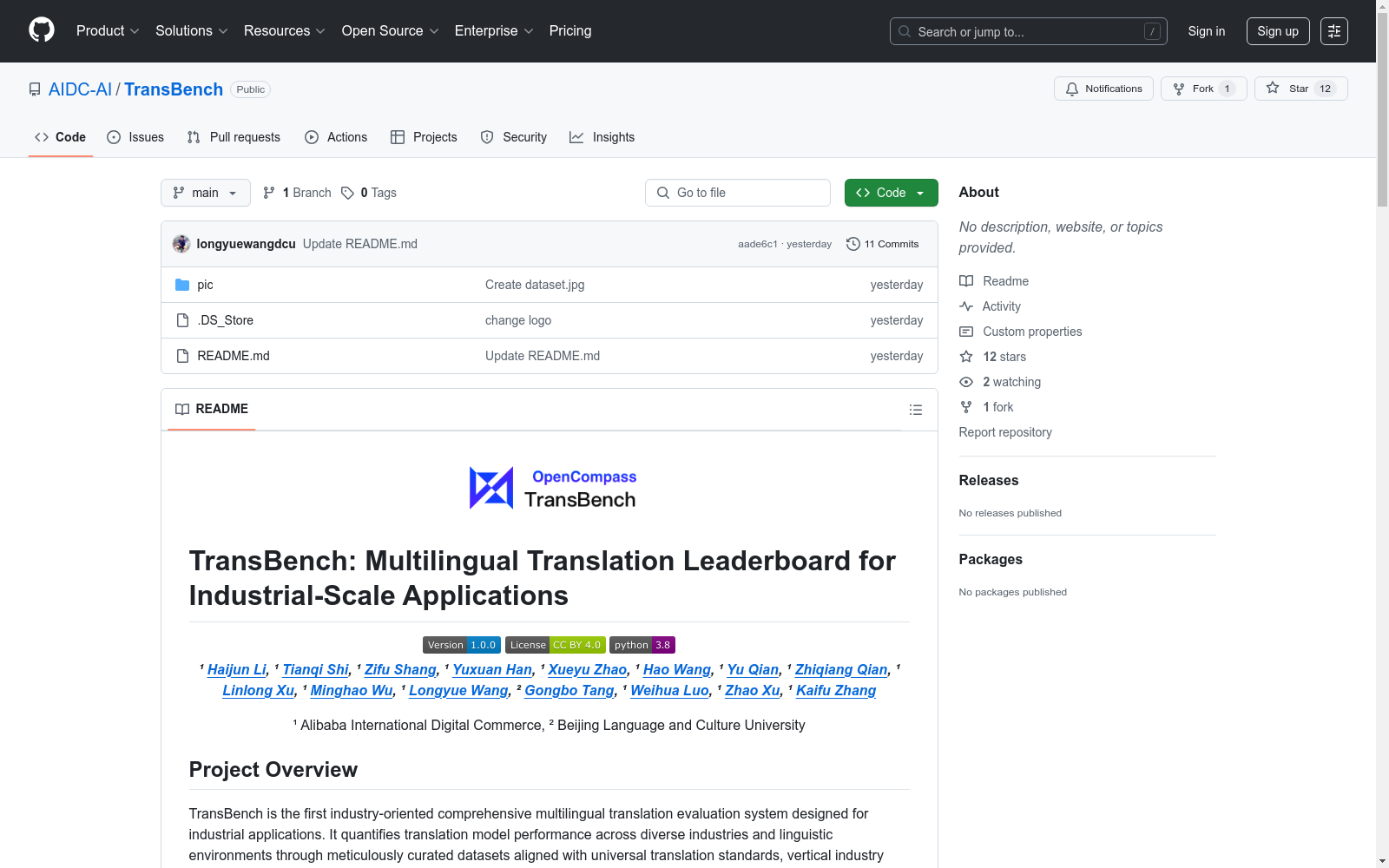
Task: Open the AIDC-AI organization link
Action: coord(80,89)
